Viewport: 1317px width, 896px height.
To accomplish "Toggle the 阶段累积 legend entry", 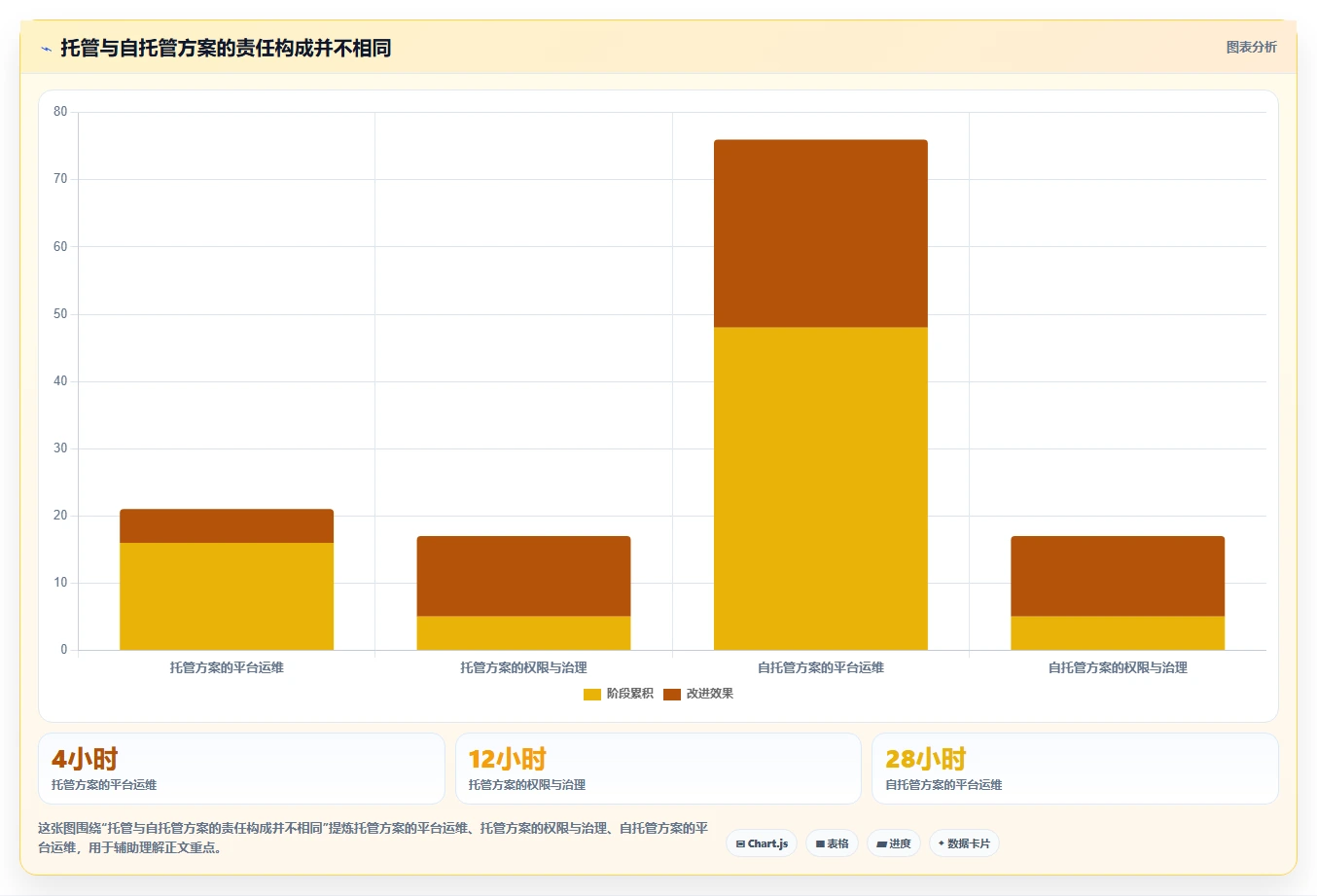I will pyautogui.click(x=618, y=694).
